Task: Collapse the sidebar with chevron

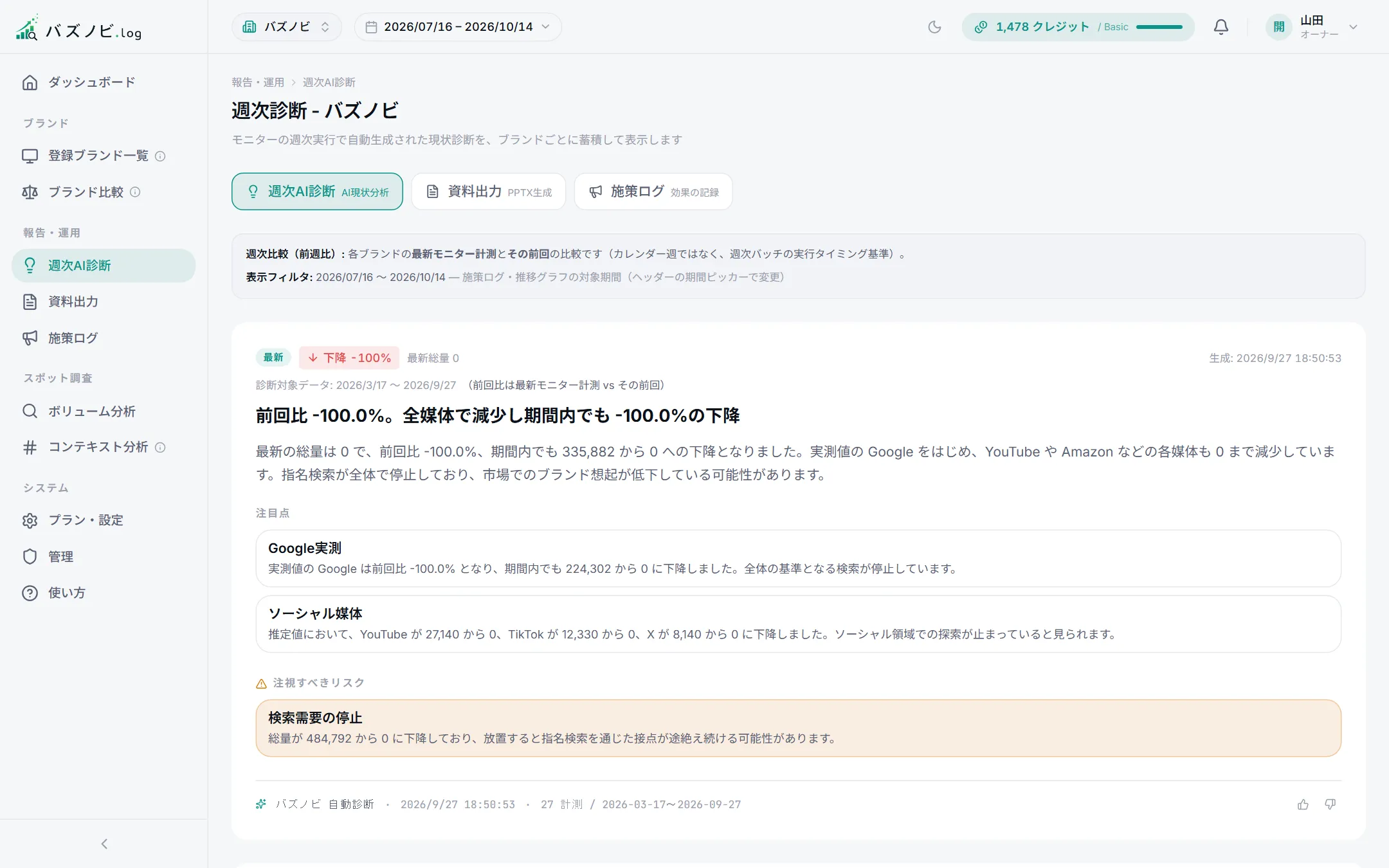Action: [x=104, y=844]
